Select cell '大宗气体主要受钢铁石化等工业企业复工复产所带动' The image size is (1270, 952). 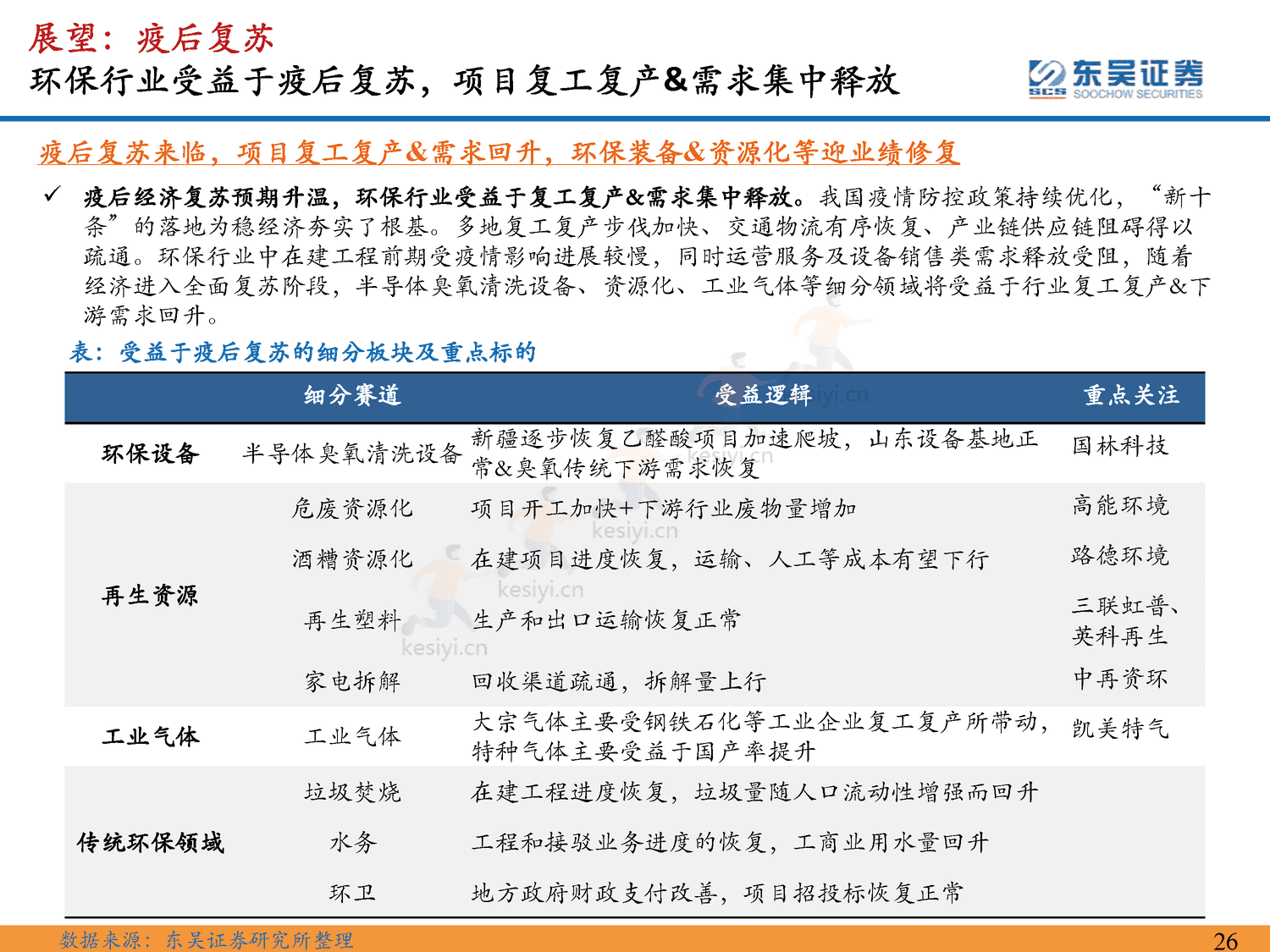pos(754,722)
